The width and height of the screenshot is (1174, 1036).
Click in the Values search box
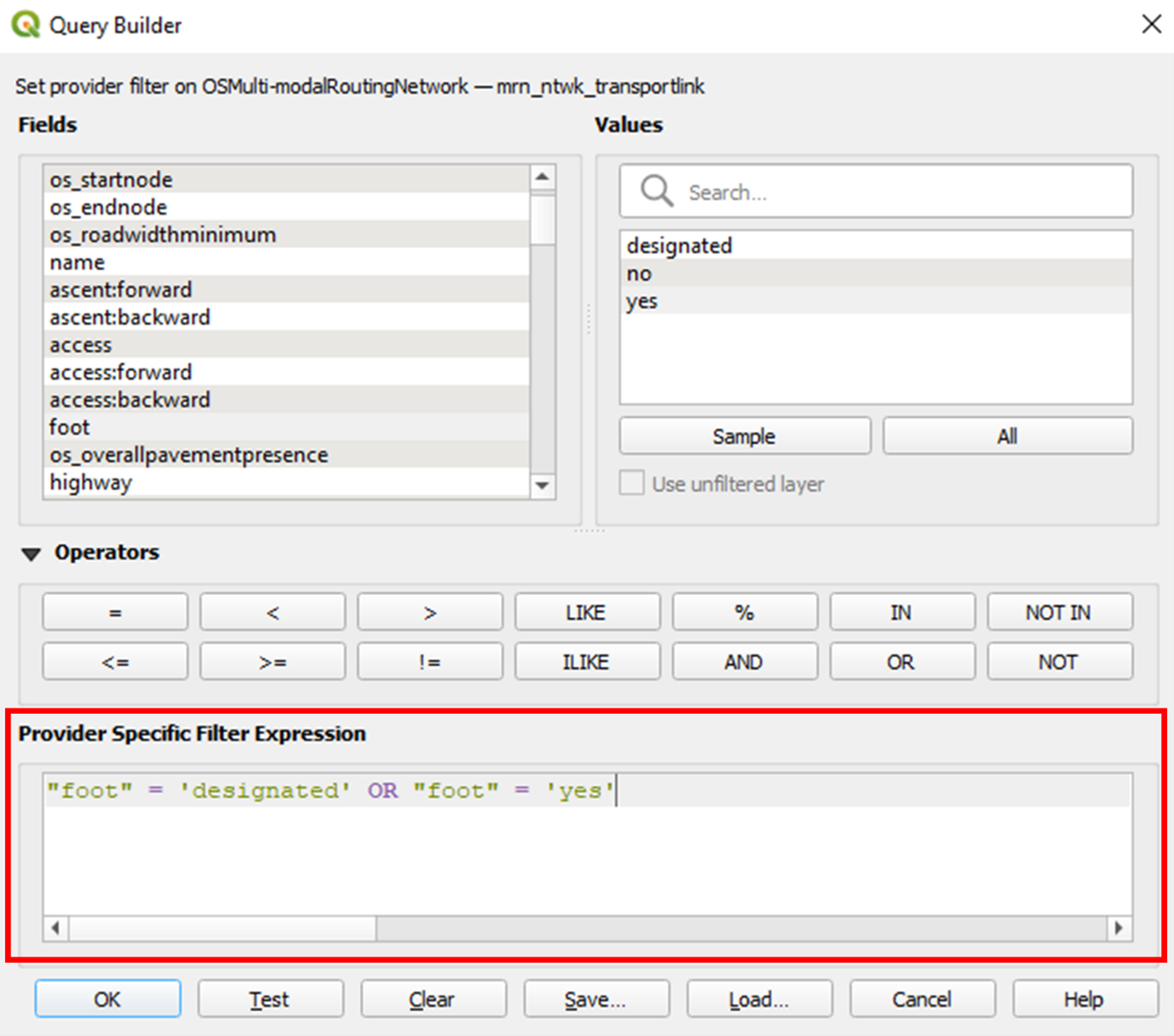tap(903, 192)
